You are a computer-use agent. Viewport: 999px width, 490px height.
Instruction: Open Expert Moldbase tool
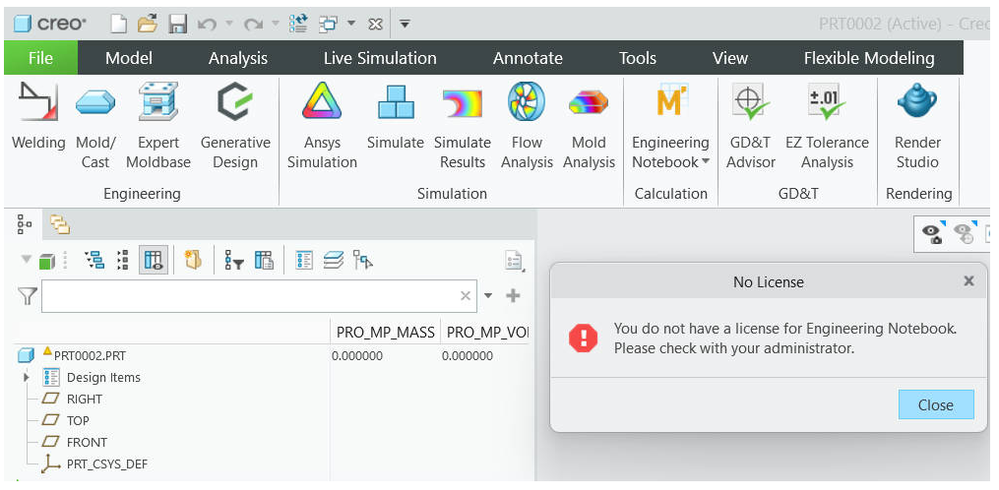(x=158, y=125)
